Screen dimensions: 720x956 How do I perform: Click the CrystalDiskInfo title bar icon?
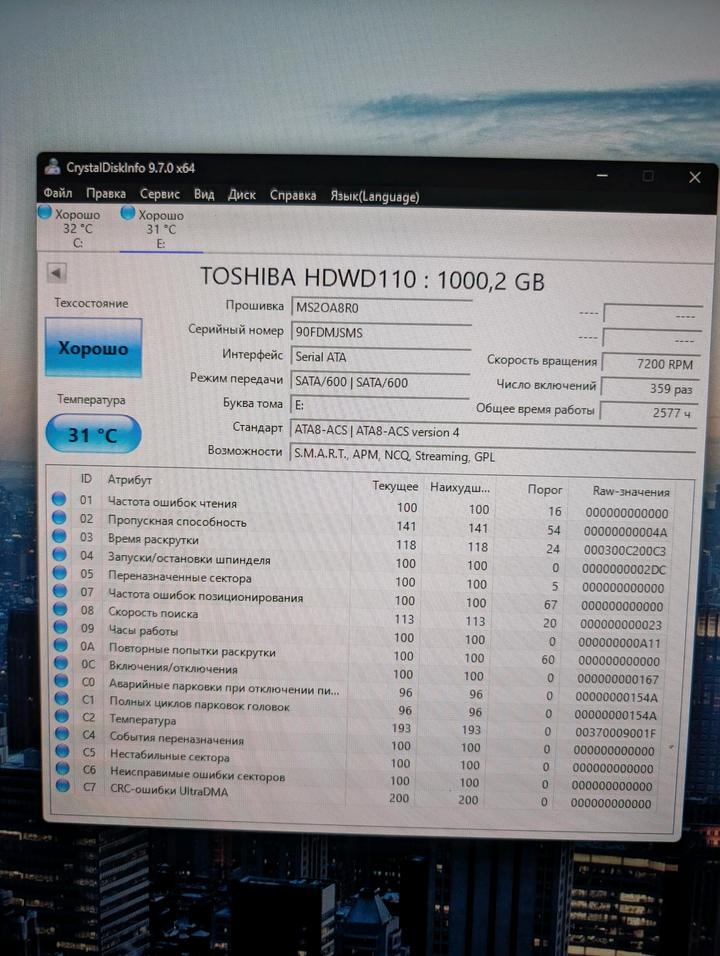tap(52, 166)
